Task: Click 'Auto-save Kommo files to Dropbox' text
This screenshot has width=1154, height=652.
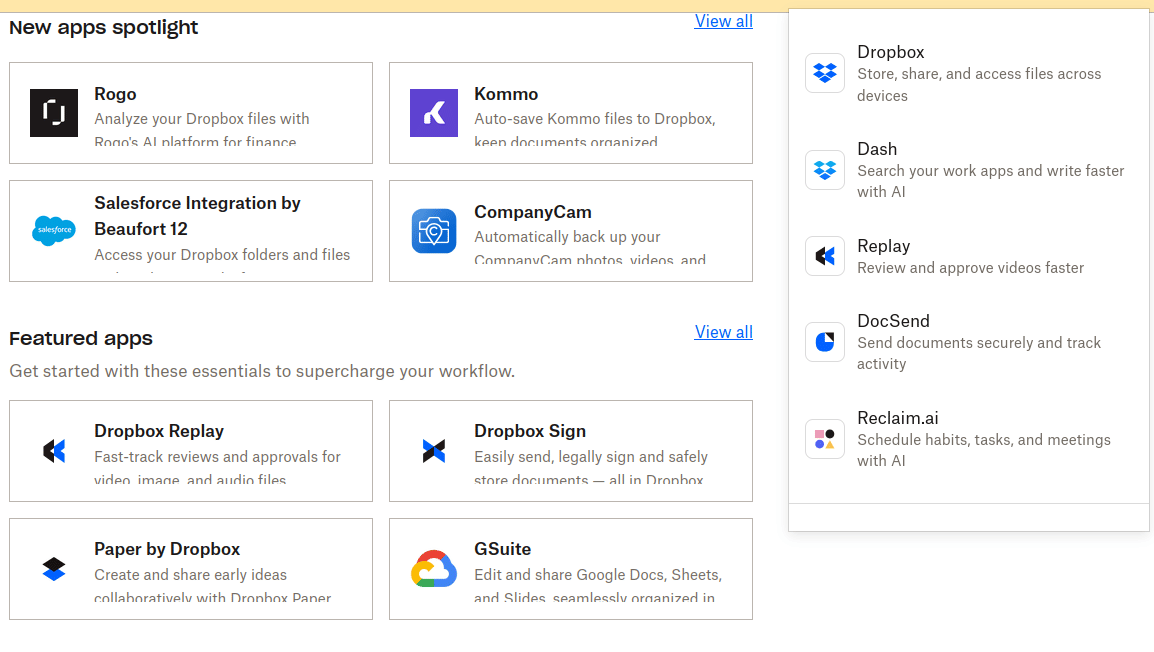Action: click(x=595, y=119)
